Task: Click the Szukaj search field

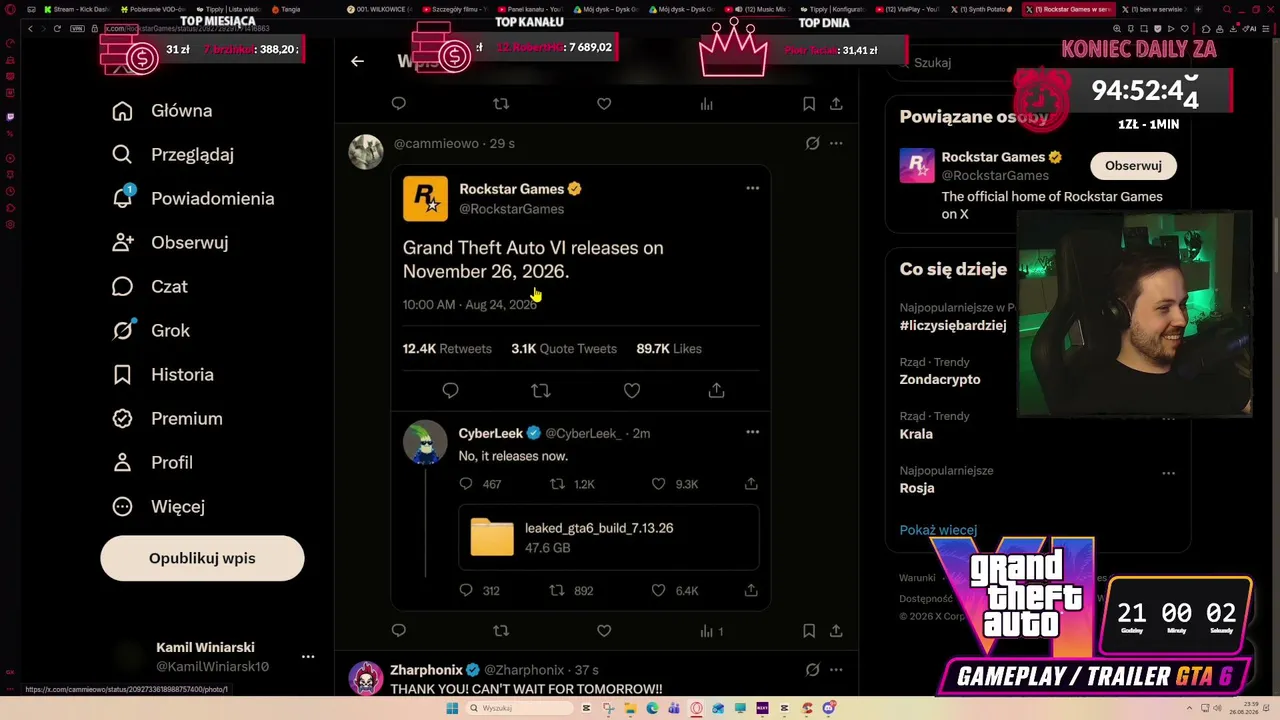Action: click(1040, 63)
